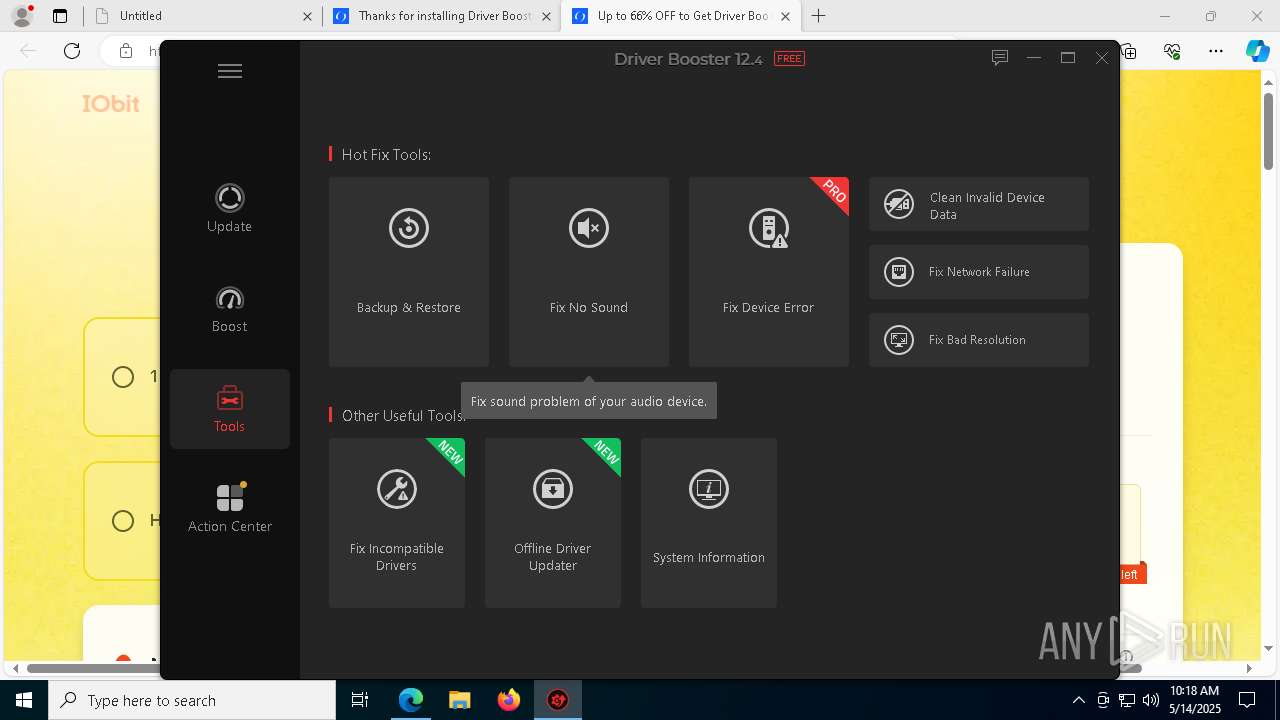Open the Edge profile icon
Viewport: 1280px width, 720px height.
(x=22, y=16)
